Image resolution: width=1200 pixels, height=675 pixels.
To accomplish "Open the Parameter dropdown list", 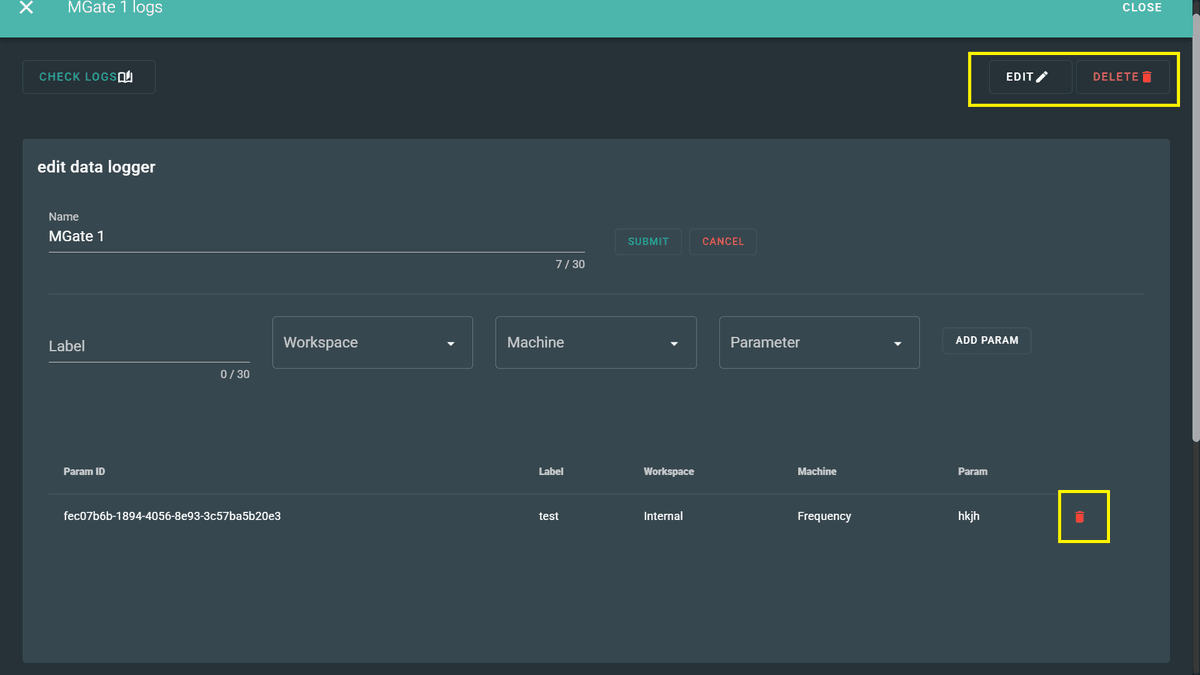I will coord(818,343).
